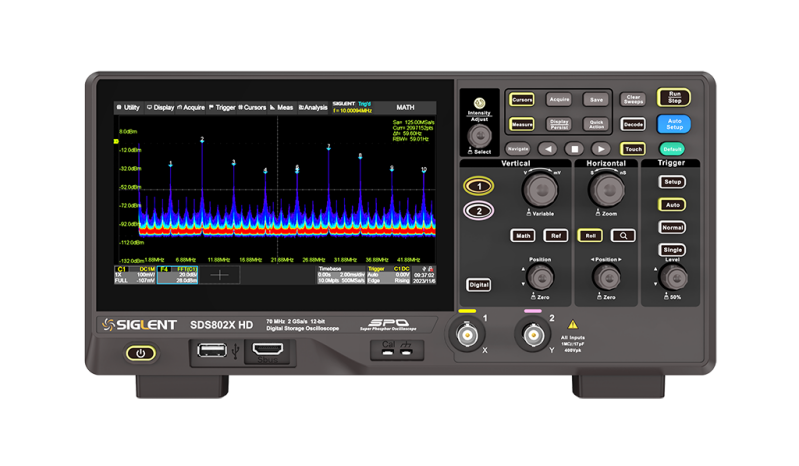Open the Analysis menu

click(x=312, y=107)
